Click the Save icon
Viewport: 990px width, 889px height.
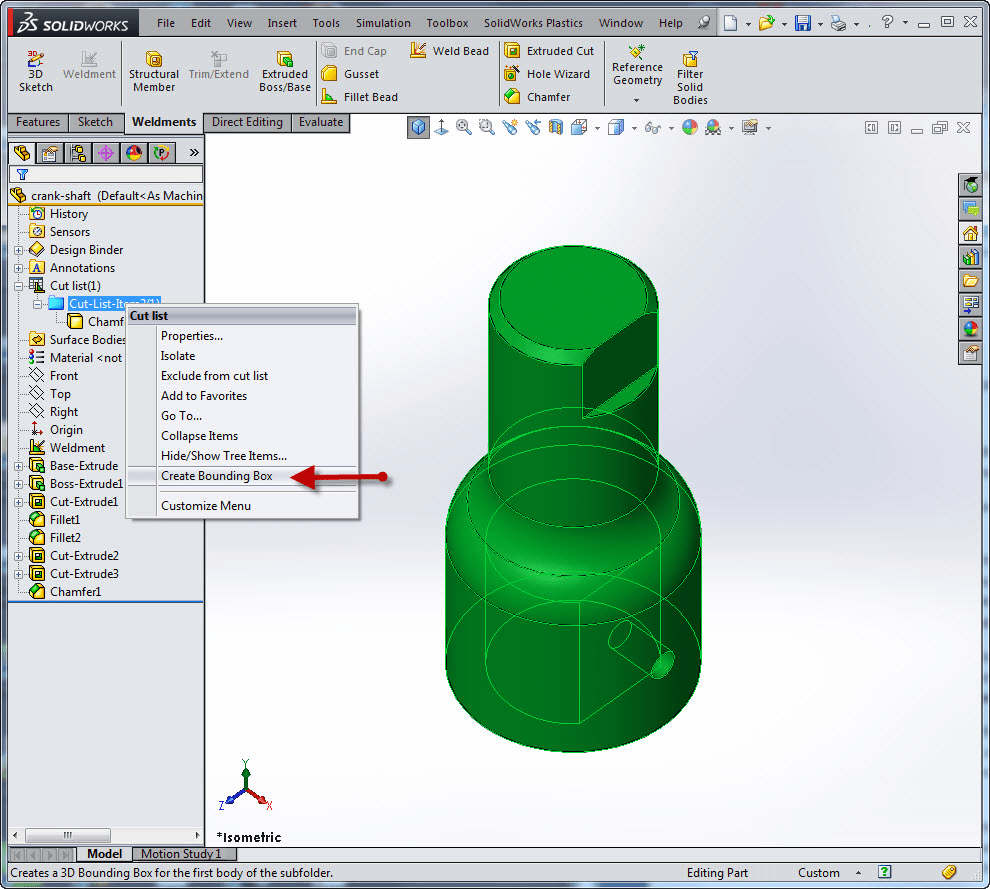click(802, 23)
